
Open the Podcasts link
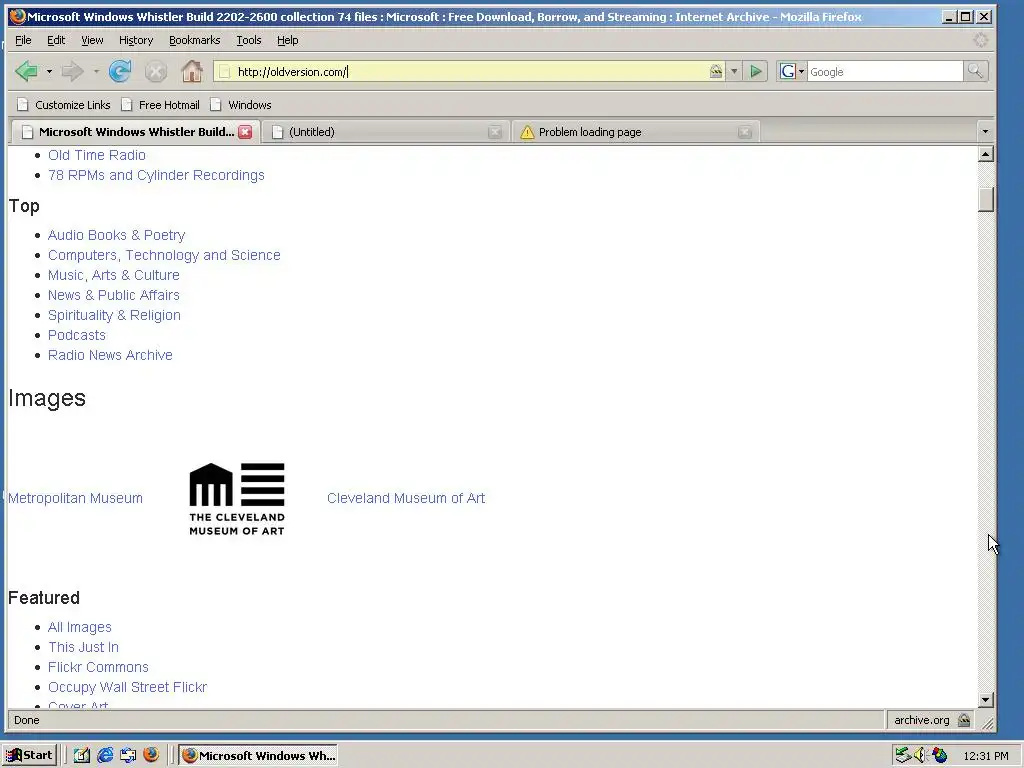76,335
